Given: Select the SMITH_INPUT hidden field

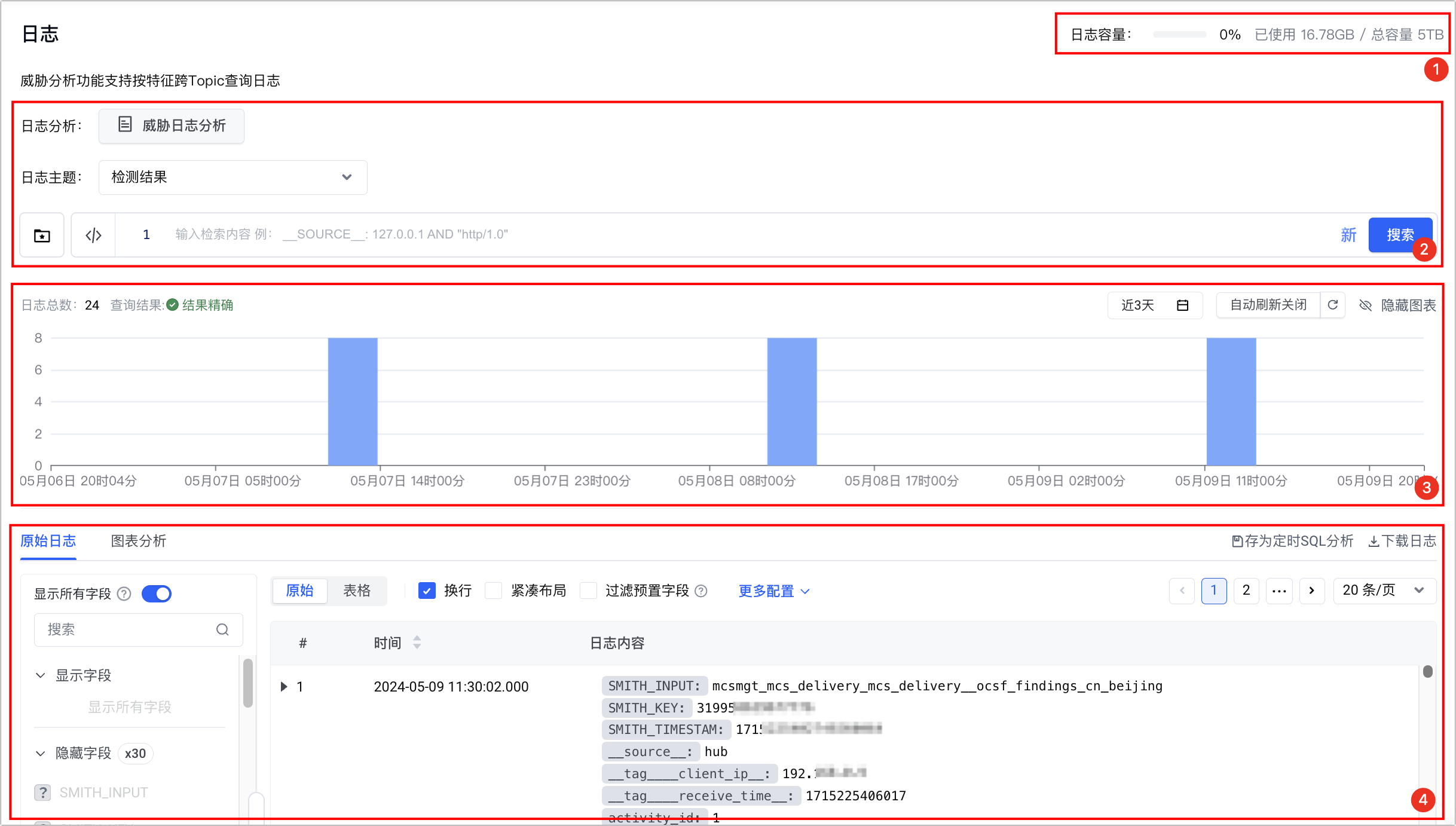Looking at the screenshot, I should click(103, 793).
